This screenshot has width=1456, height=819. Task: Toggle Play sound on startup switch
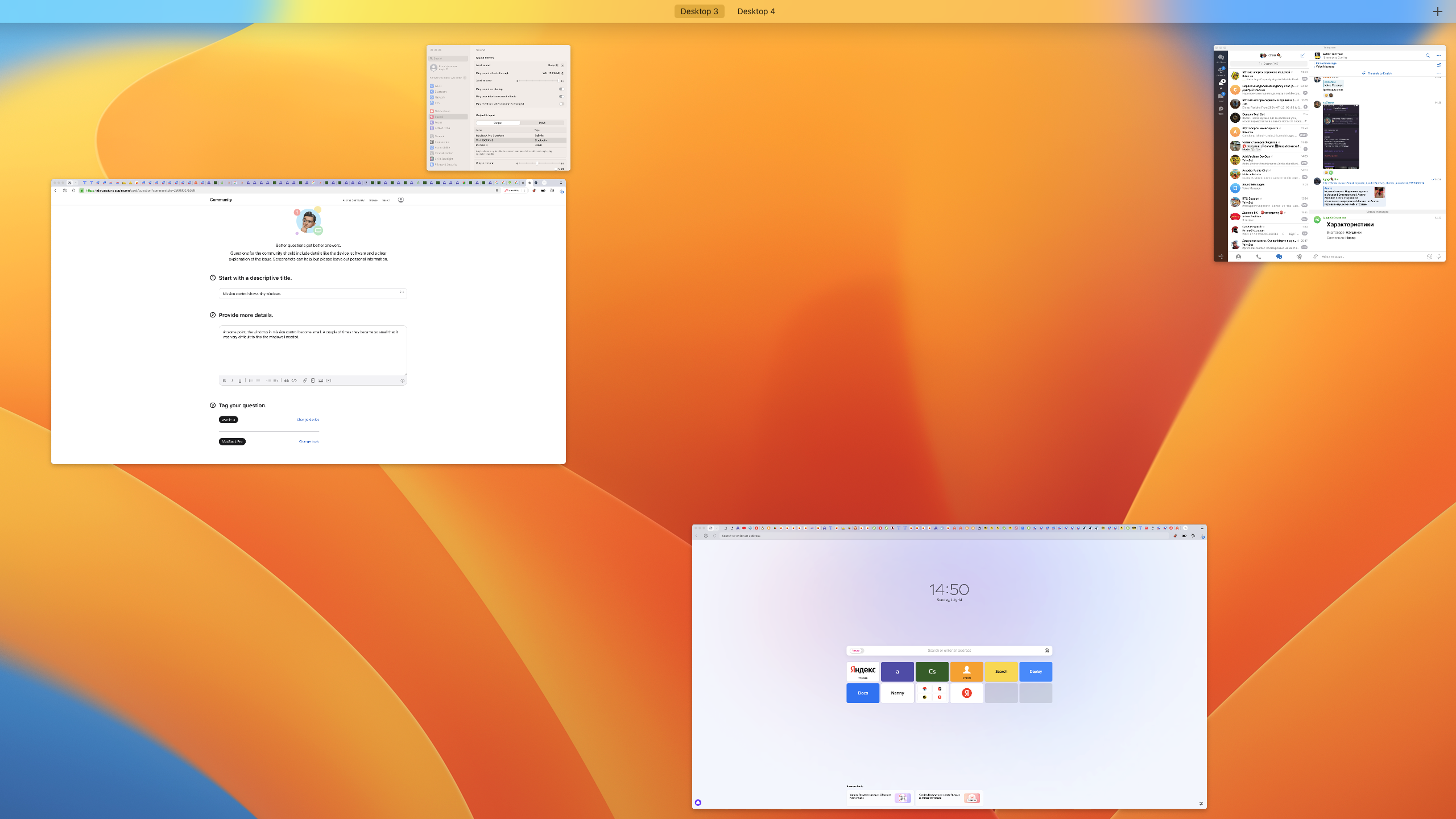pyautogui.click(x=561, y=89)
